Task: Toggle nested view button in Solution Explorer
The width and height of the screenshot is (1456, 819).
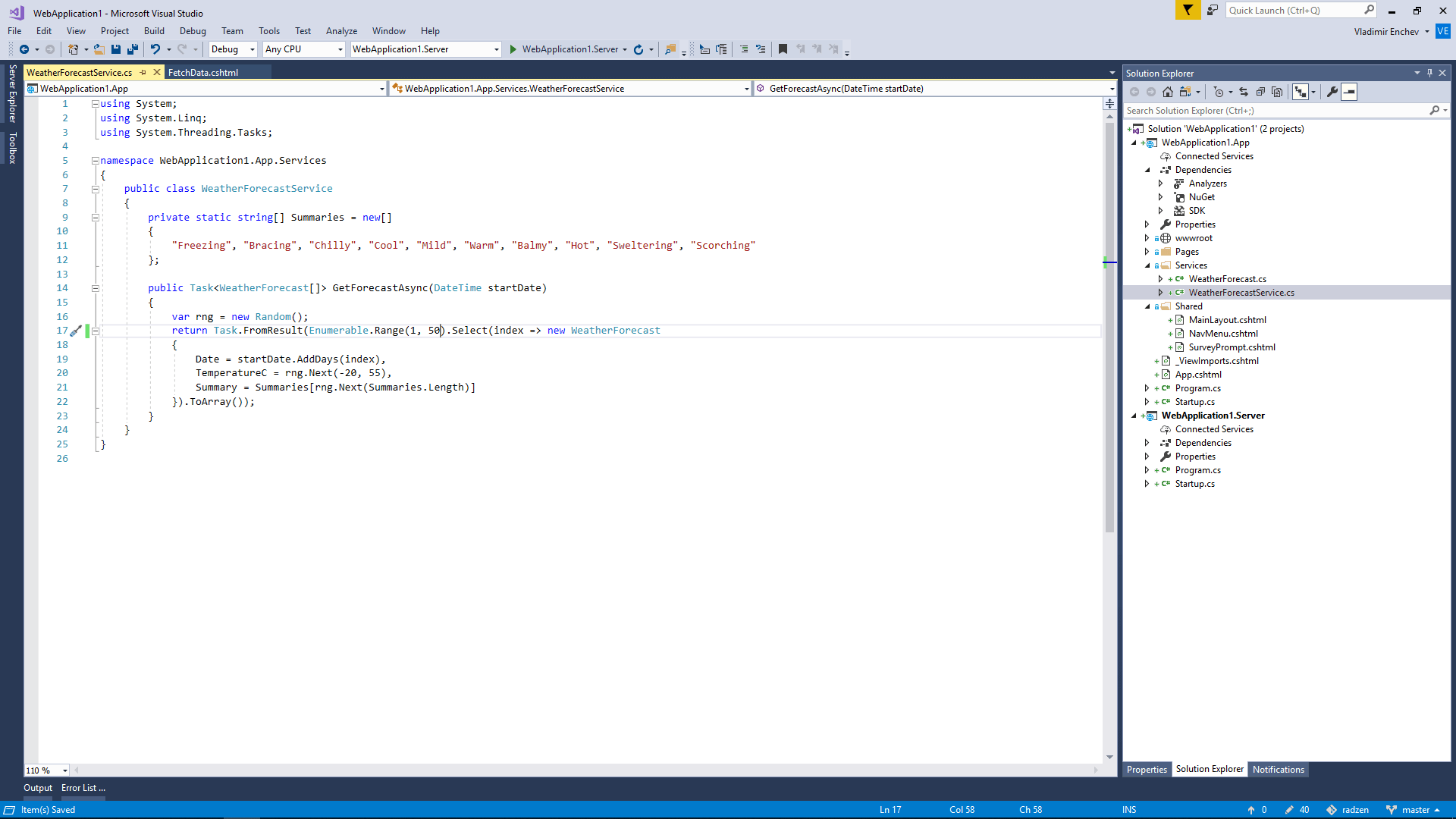Action: pyautogui.click(x=1301, y=92)
